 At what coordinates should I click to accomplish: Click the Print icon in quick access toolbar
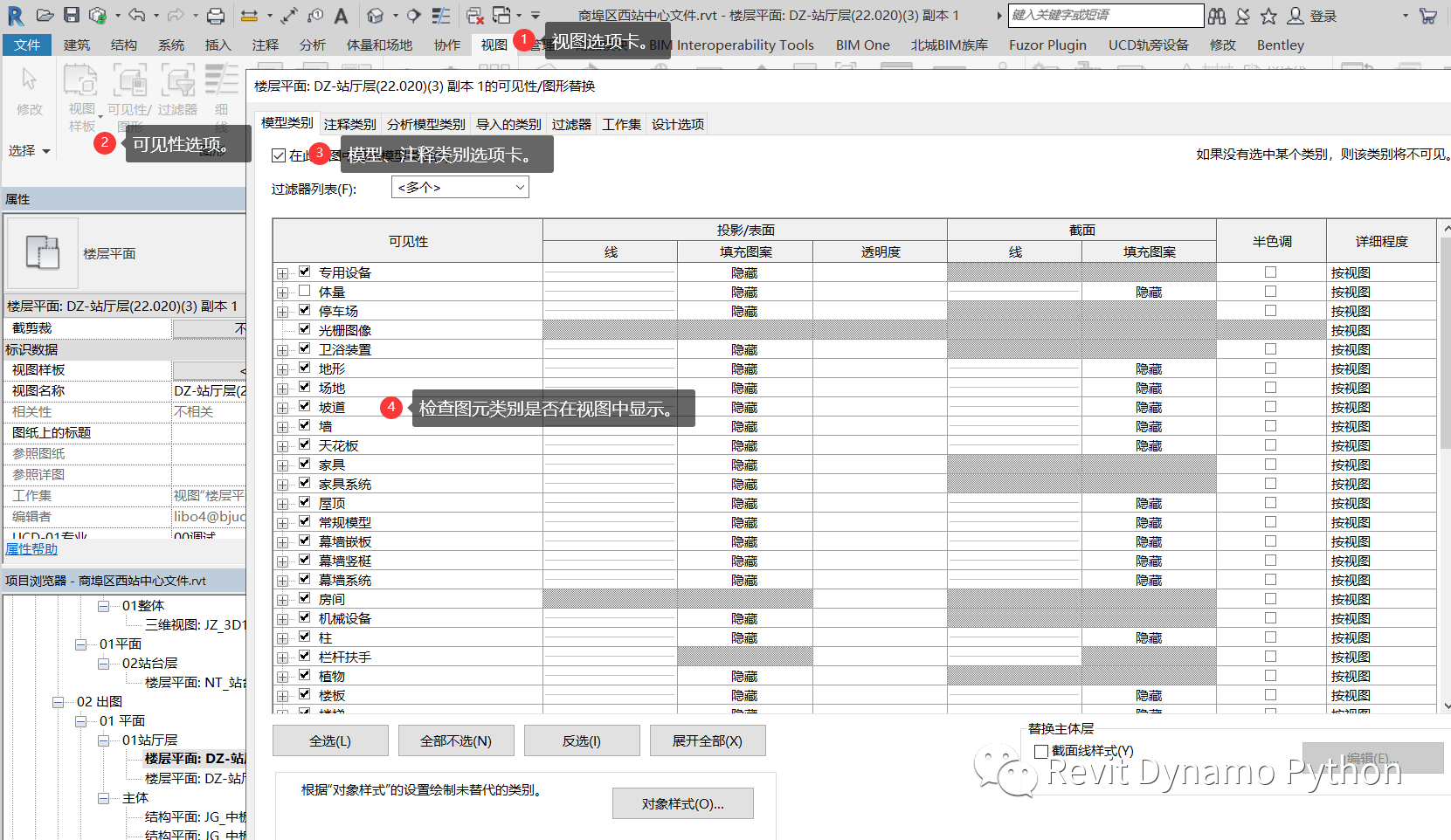216,15
